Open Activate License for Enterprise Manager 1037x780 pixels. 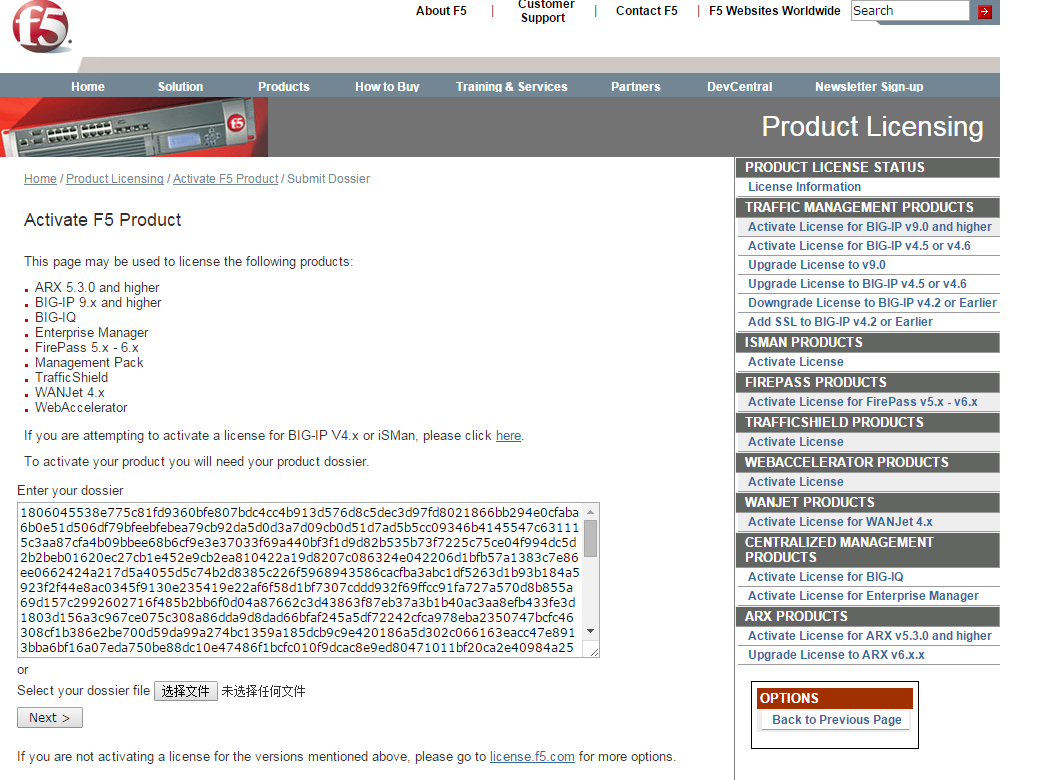863,595
